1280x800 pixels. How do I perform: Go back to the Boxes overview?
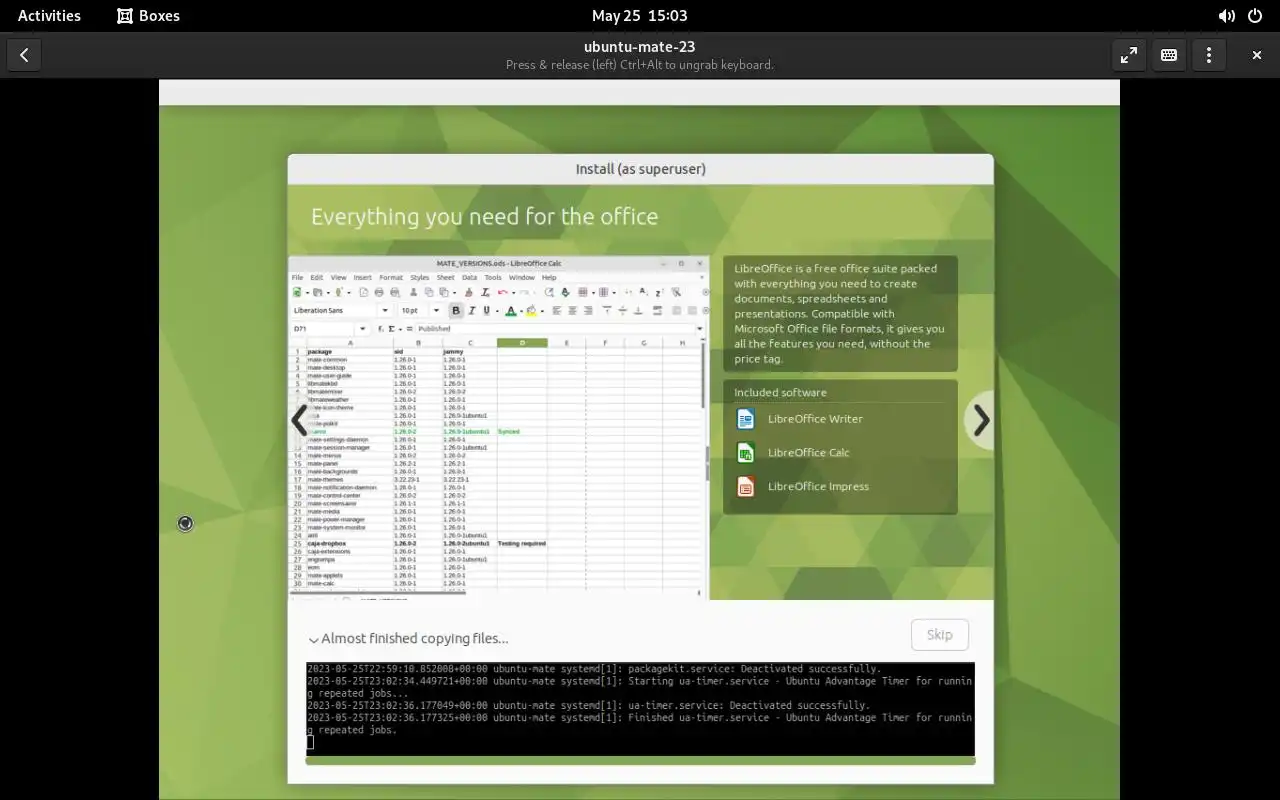click(24, 55)
